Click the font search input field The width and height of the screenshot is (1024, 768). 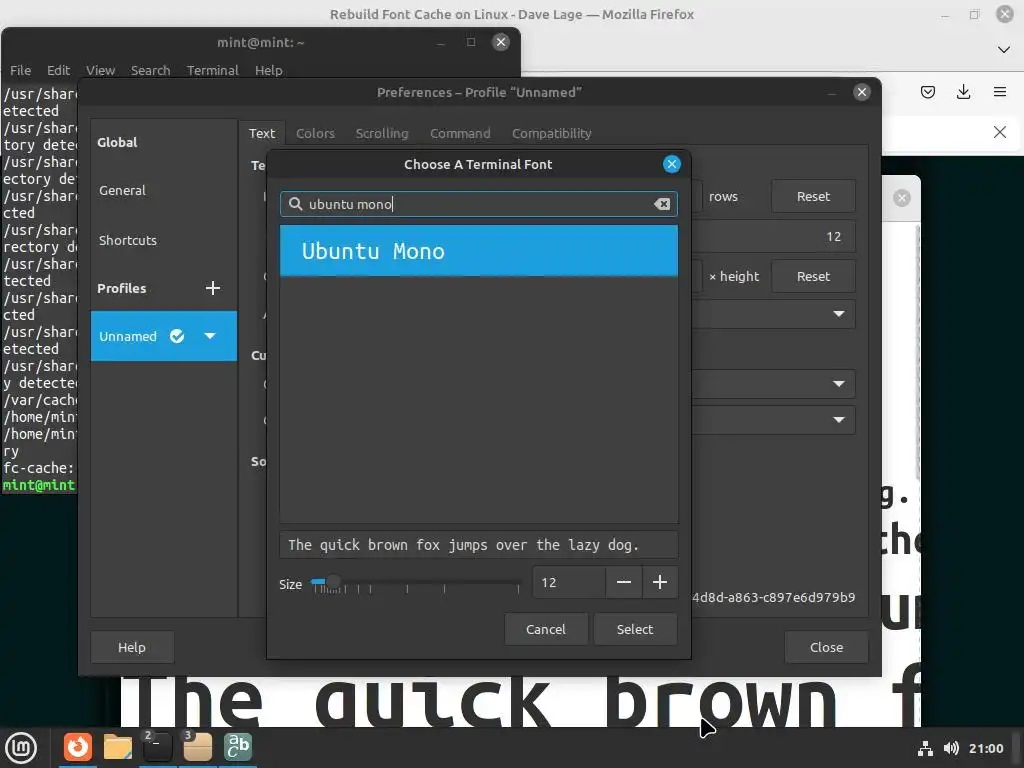click(479, 204)
